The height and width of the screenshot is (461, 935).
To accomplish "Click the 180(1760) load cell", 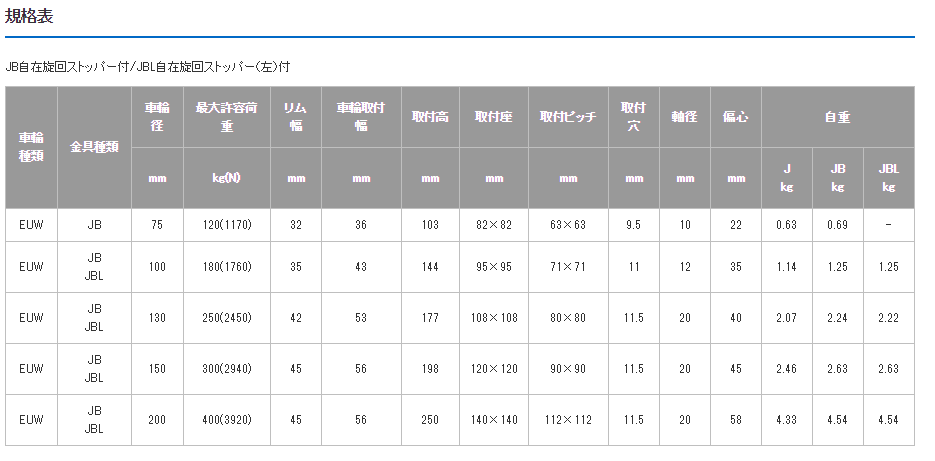I will coord(226,267).
